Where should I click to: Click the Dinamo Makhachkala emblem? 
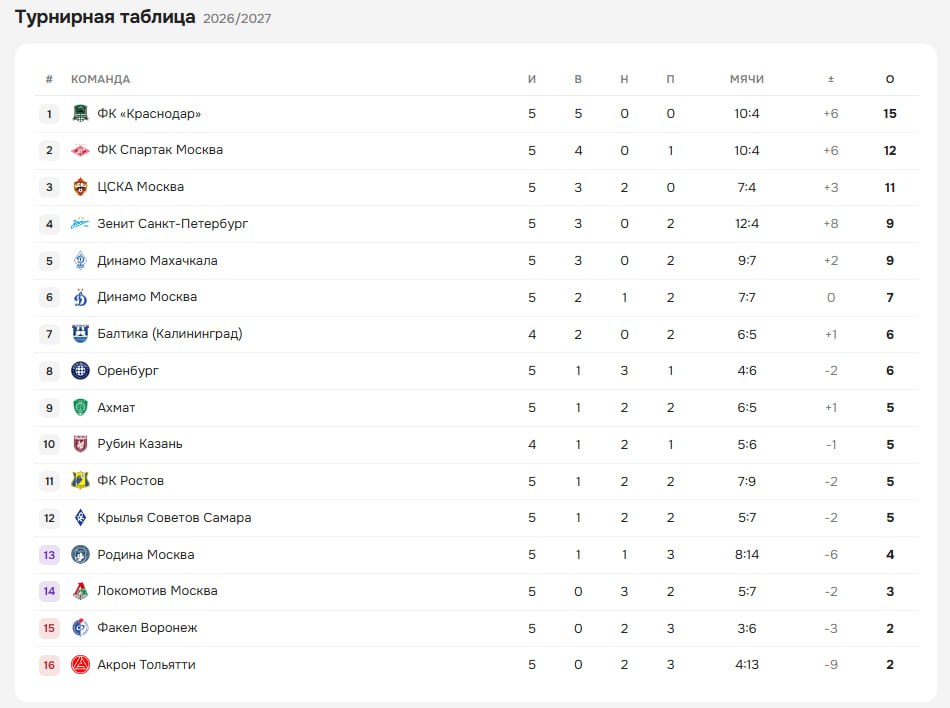80,260
